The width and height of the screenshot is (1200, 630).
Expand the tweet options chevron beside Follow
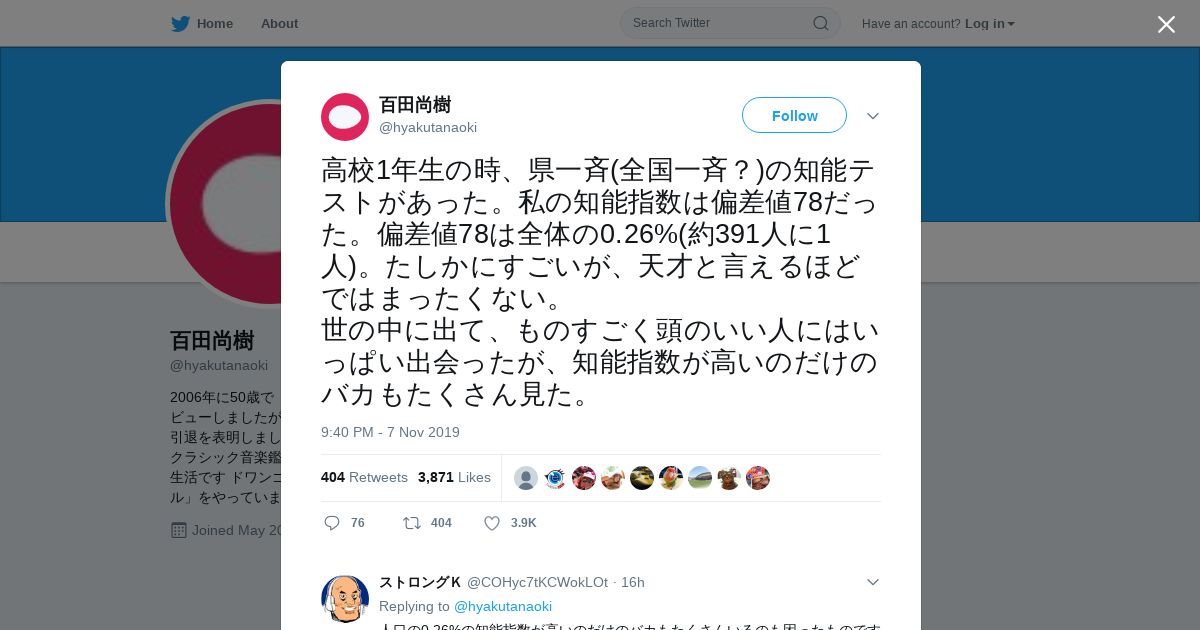[x=873, y=116]
